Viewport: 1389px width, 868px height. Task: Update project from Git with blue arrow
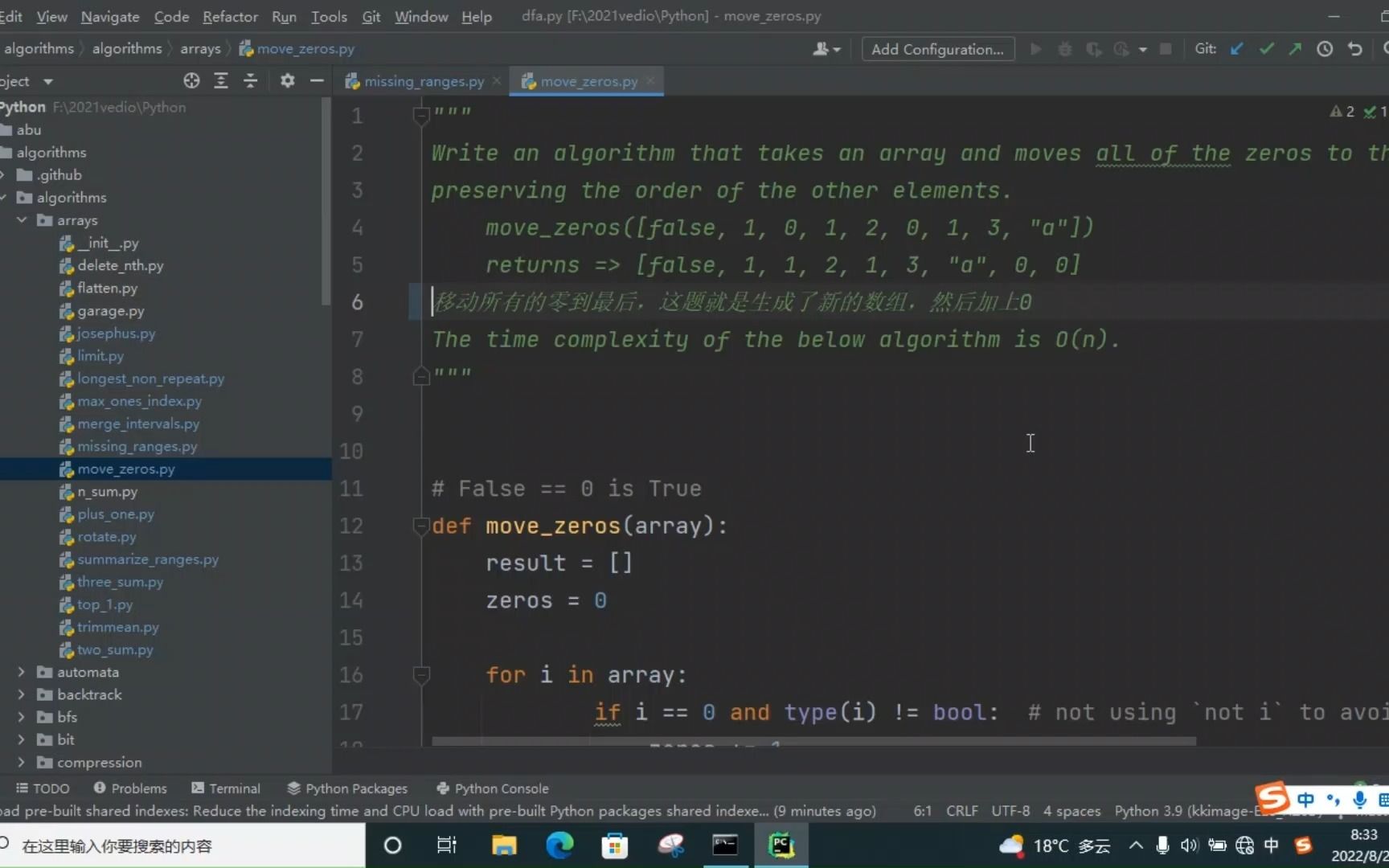click(1236, 49)
